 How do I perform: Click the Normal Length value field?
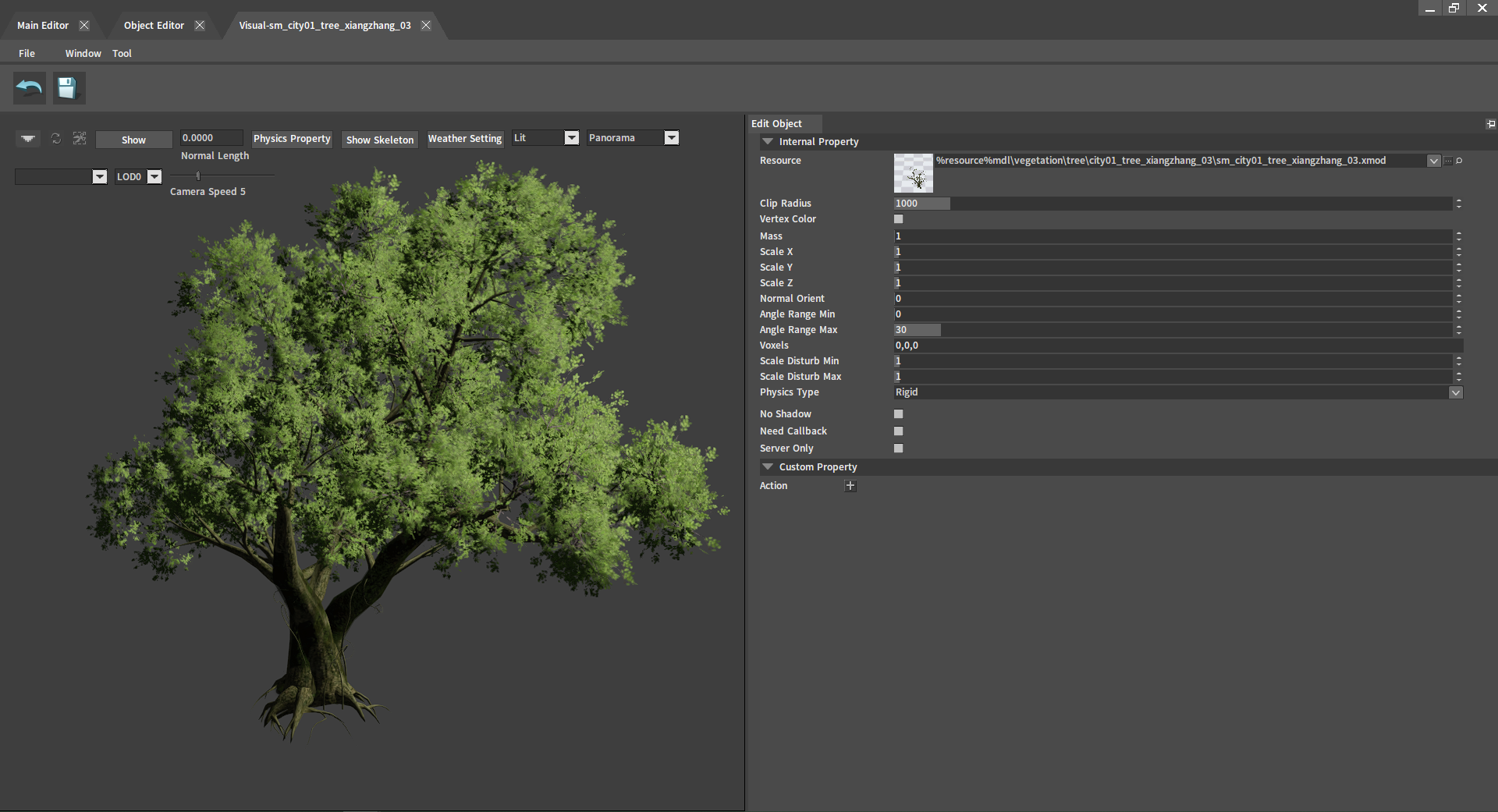[211, 138]
